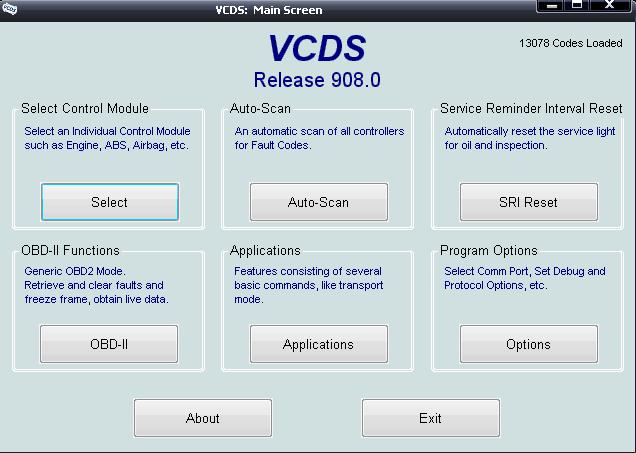Click the large VCDS logo heading

(x=317, y=48)
